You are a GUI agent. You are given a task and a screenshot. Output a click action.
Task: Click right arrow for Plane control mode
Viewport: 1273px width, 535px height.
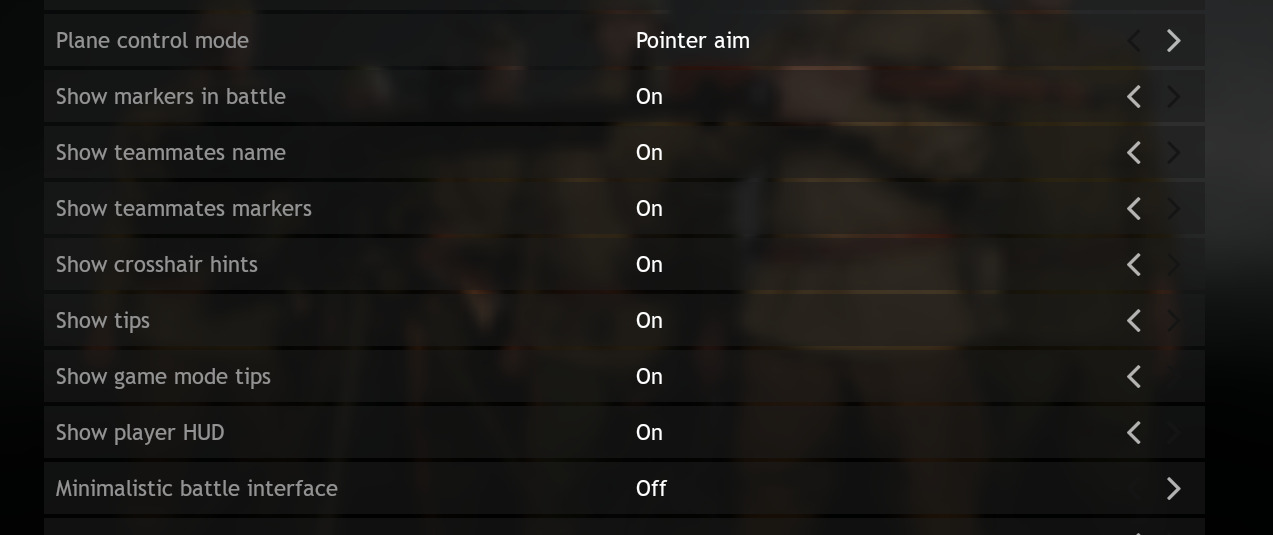click(1173, 41)
